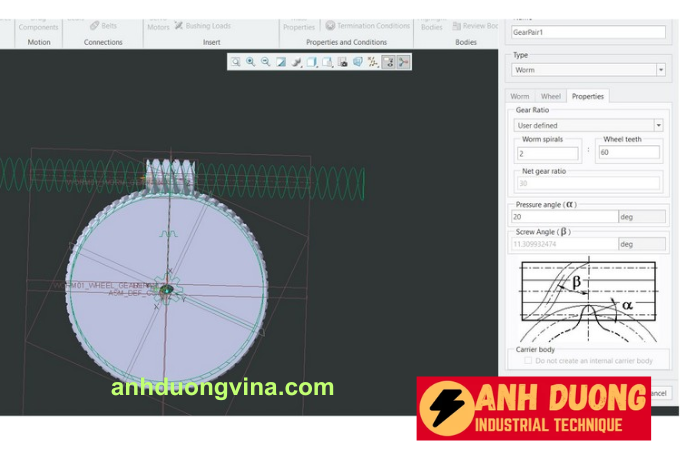Open the saved orientations box icon
The height and width of the screenshot is (454, 680).
(x=312, y=62)
